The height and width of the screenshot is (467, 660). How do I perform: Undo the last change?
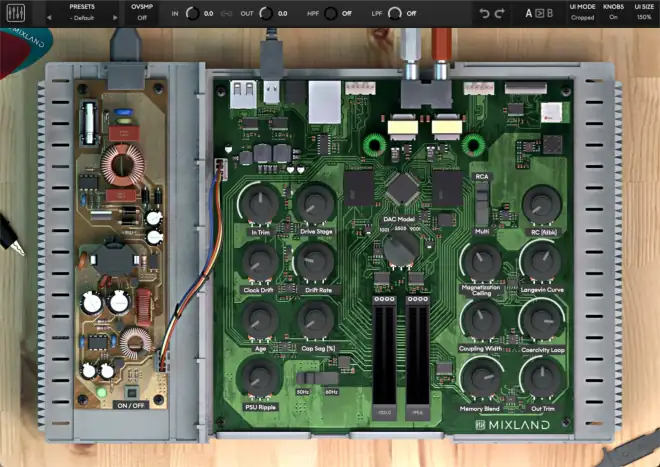pos(484,13)
